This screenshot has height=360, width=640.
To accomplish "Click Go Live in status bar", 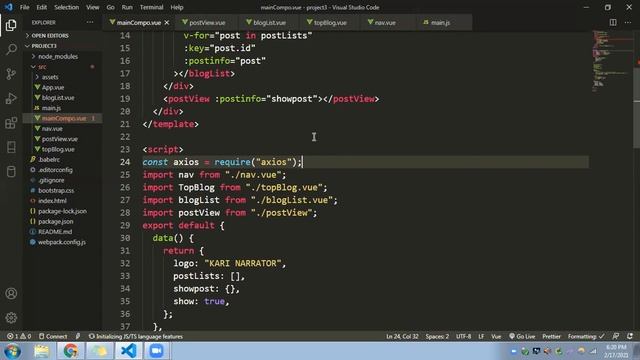I will 522,336.
